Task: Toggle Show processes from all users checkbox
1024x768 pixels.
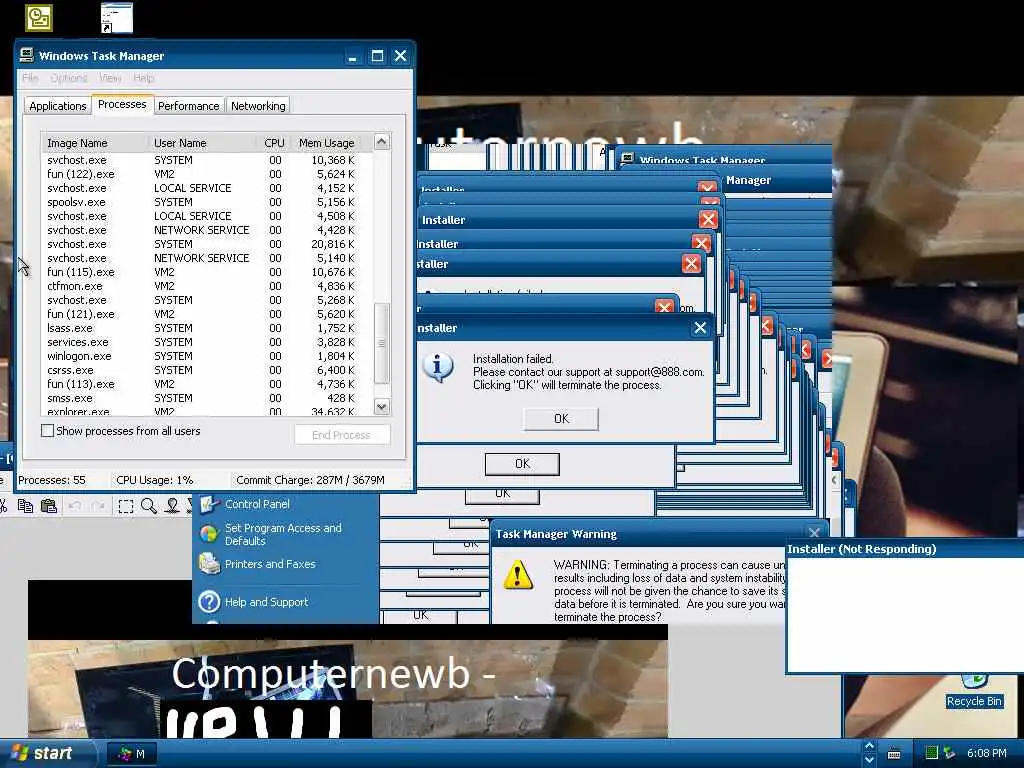Action: coord(48,431)
